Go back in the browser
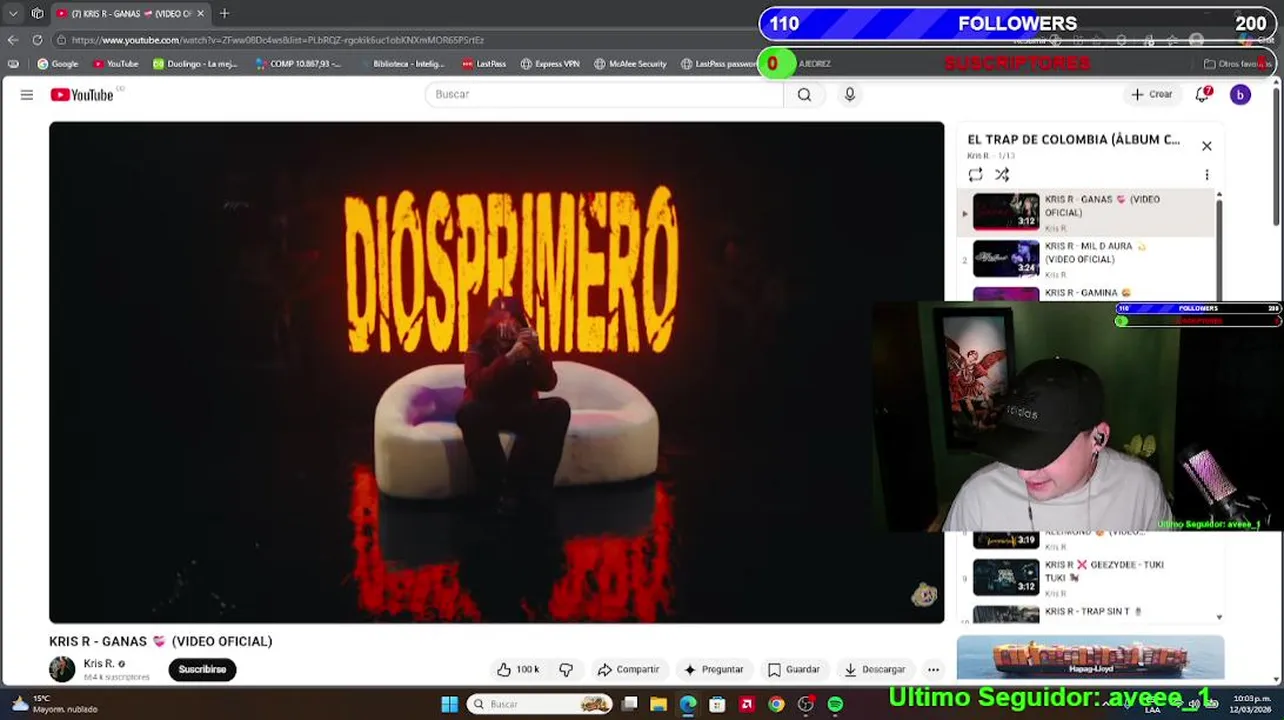Image resolution: width=1284 pixels, height=720 pixels. point(13,40)
